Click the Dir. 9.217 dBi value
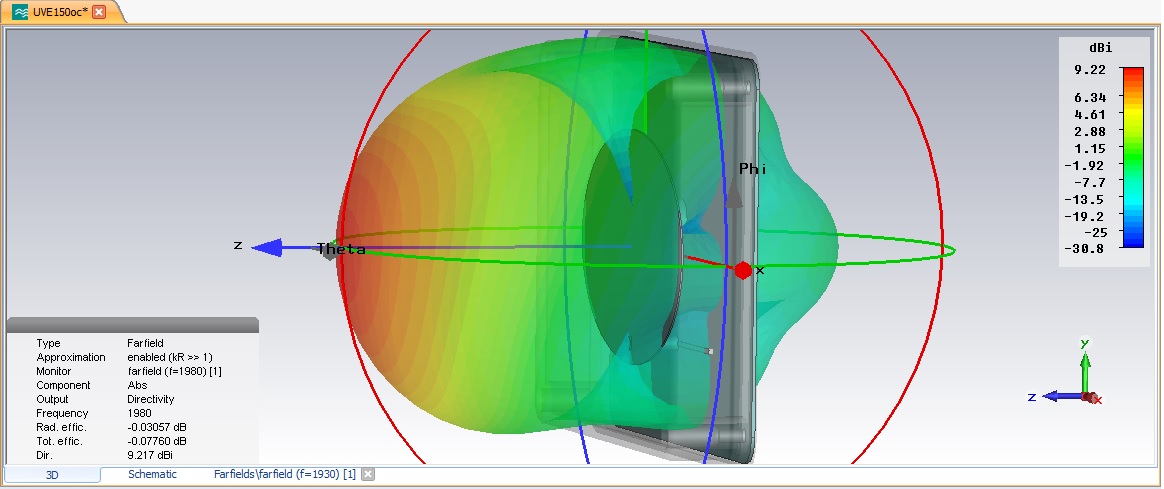Screen dimensions: 1164x489 151,455
